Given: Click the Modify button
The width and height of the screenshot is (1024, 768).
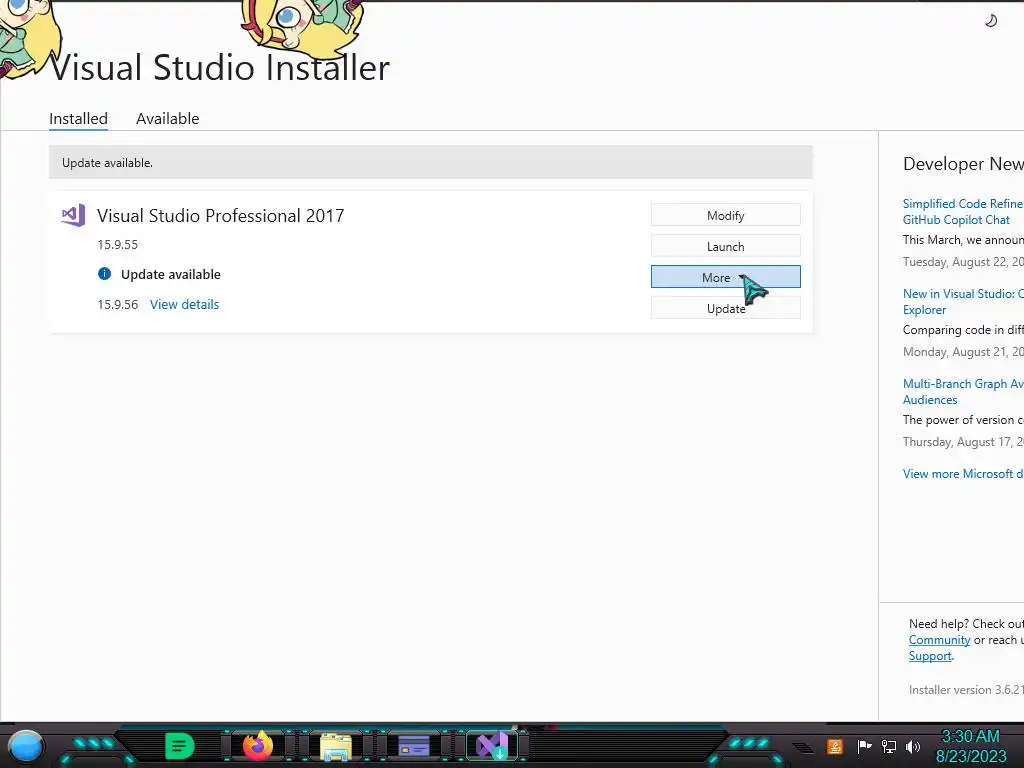Looking at the screenshot, I should pos(726,215).
